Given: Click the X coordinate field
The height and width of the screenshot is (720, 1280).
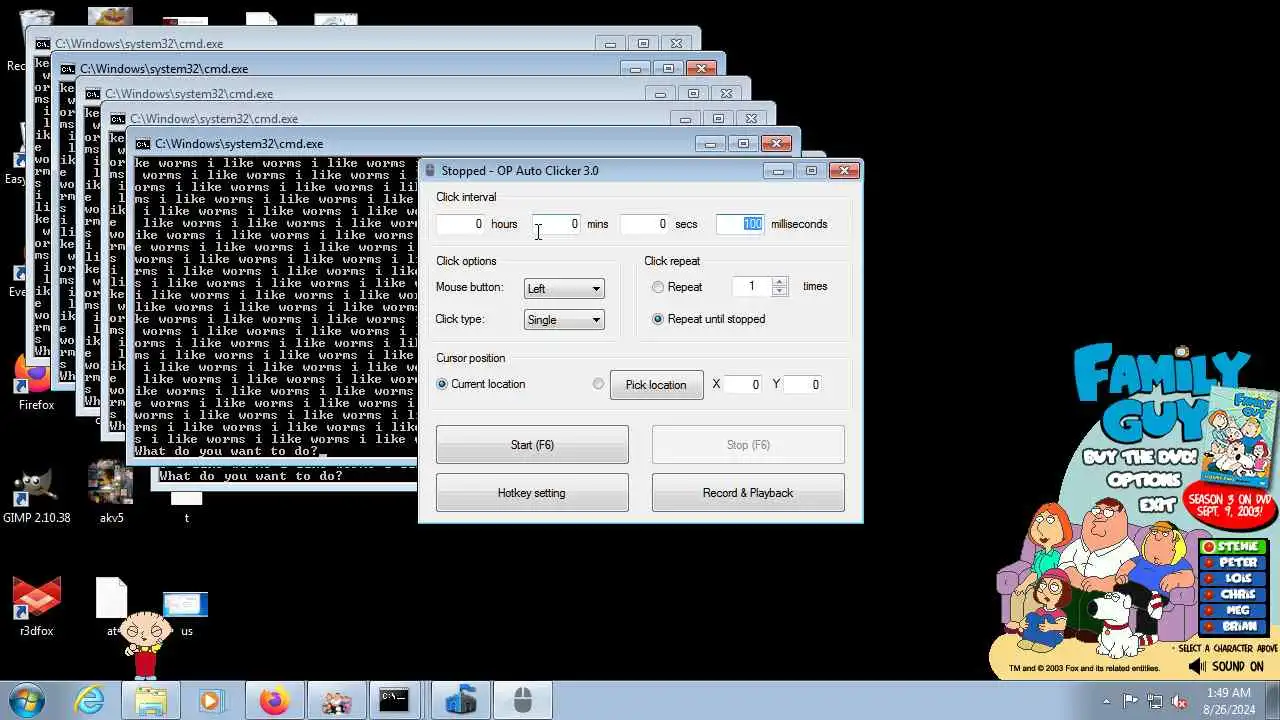Looking at the screenshot, I should point(742,385).
